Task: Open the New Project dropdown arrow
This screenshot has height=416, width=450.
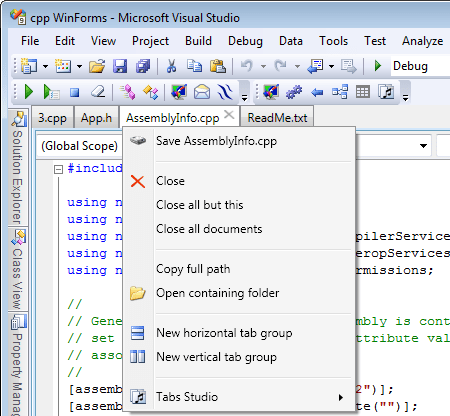Action: 45,66
